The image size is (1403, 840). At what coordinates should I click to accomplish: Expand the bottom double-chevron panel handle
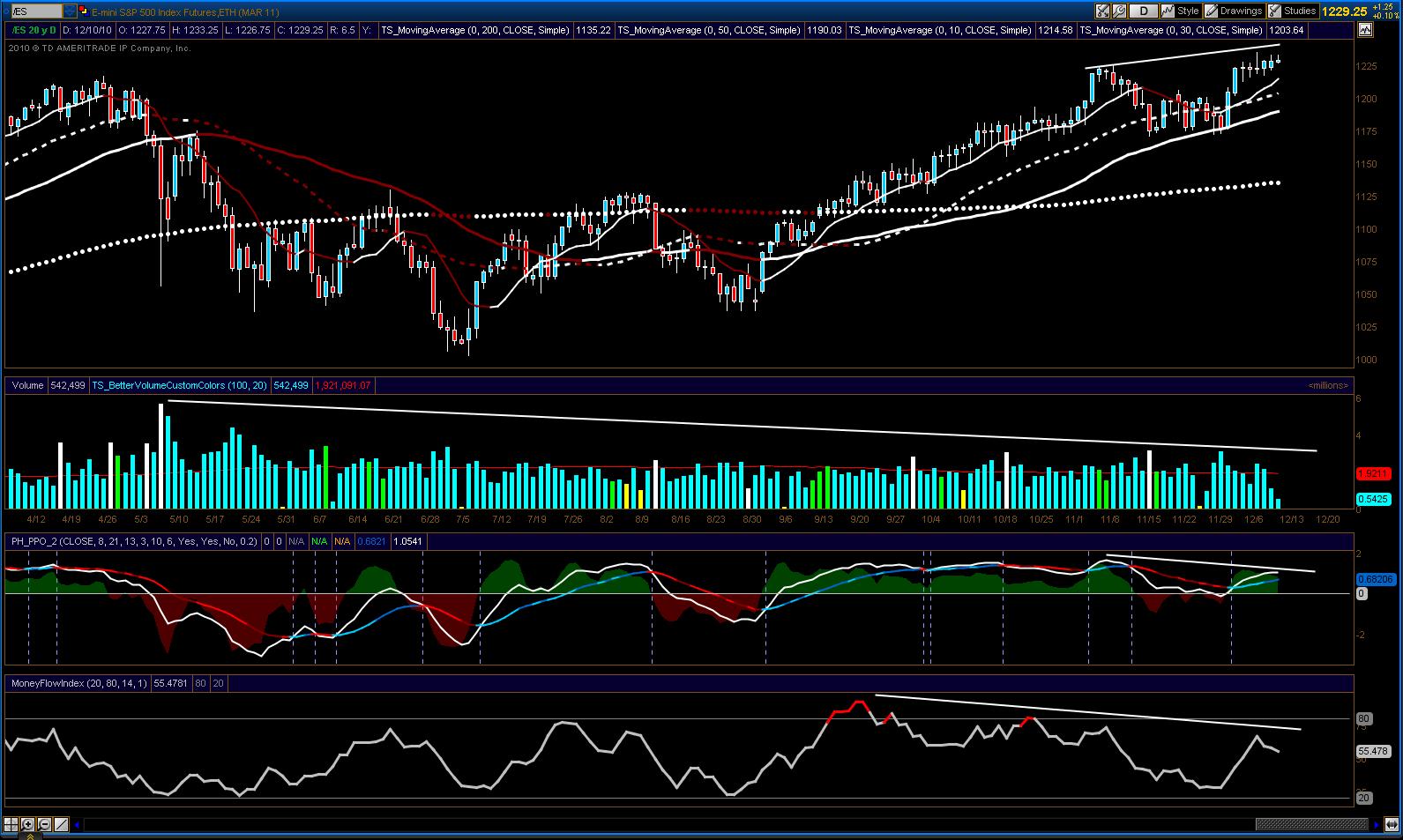click(29, 836)
